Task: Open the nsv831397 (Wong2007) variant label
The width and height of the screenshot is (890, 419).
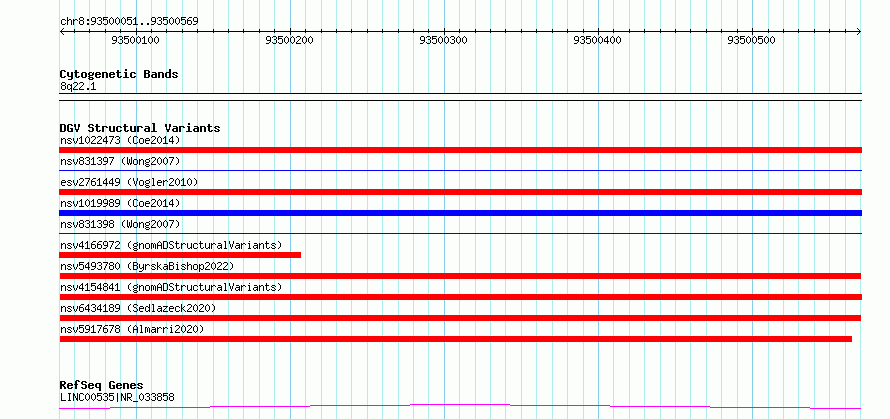Action: click(x=120, y=161)
